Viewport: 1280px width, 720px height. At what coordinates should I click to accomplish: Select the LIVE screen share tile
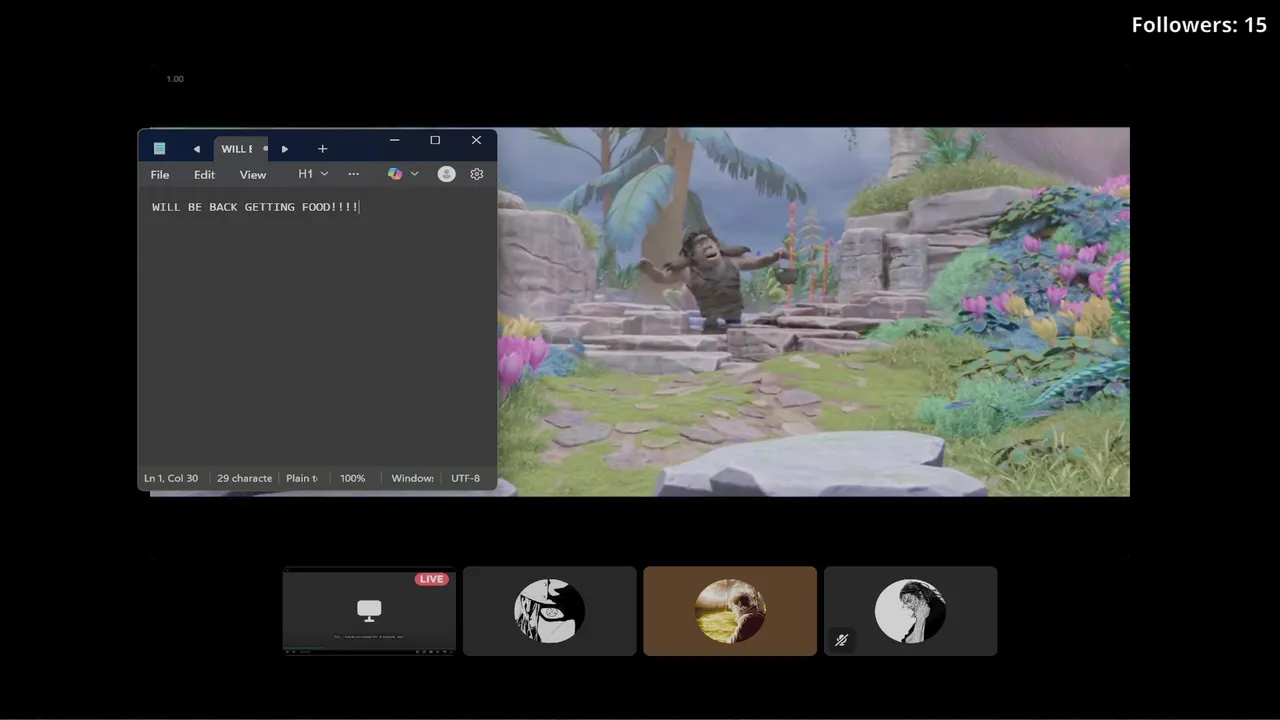coord(369,611)
